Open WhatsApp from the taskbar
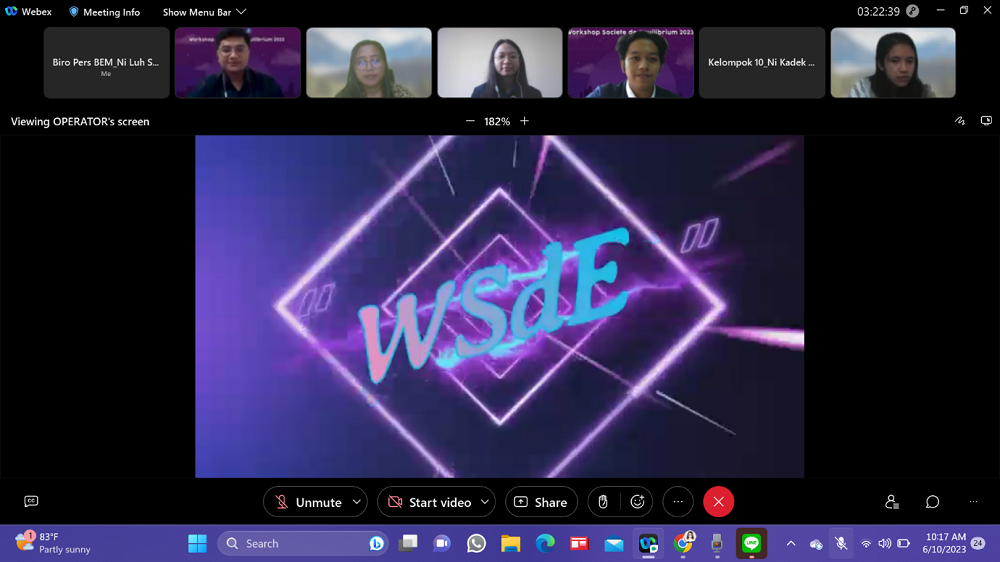Screen dimensions: 1000x562 coord(476,543)
